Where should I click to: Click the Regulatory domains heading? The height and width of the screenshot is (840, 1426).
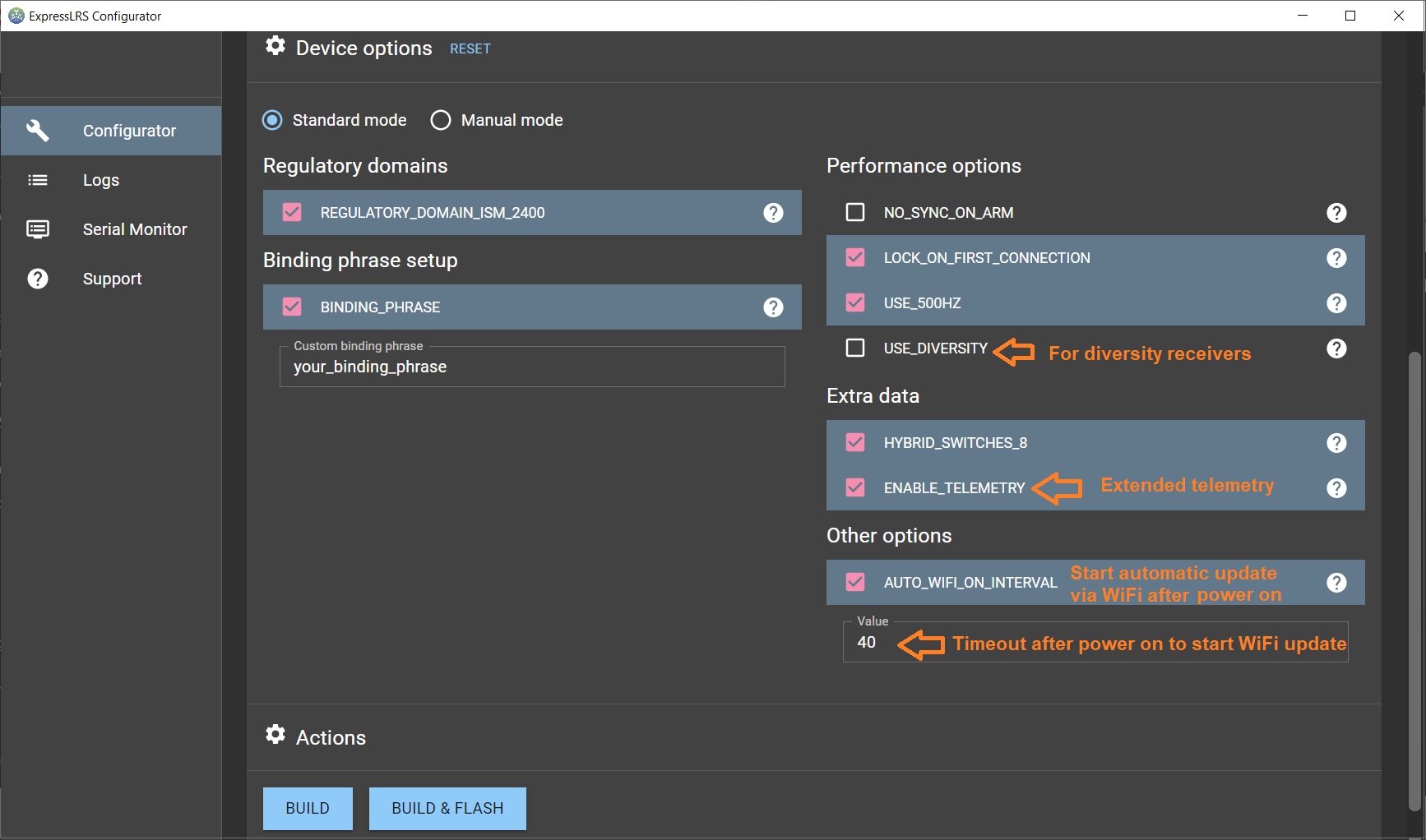[355, 166]
